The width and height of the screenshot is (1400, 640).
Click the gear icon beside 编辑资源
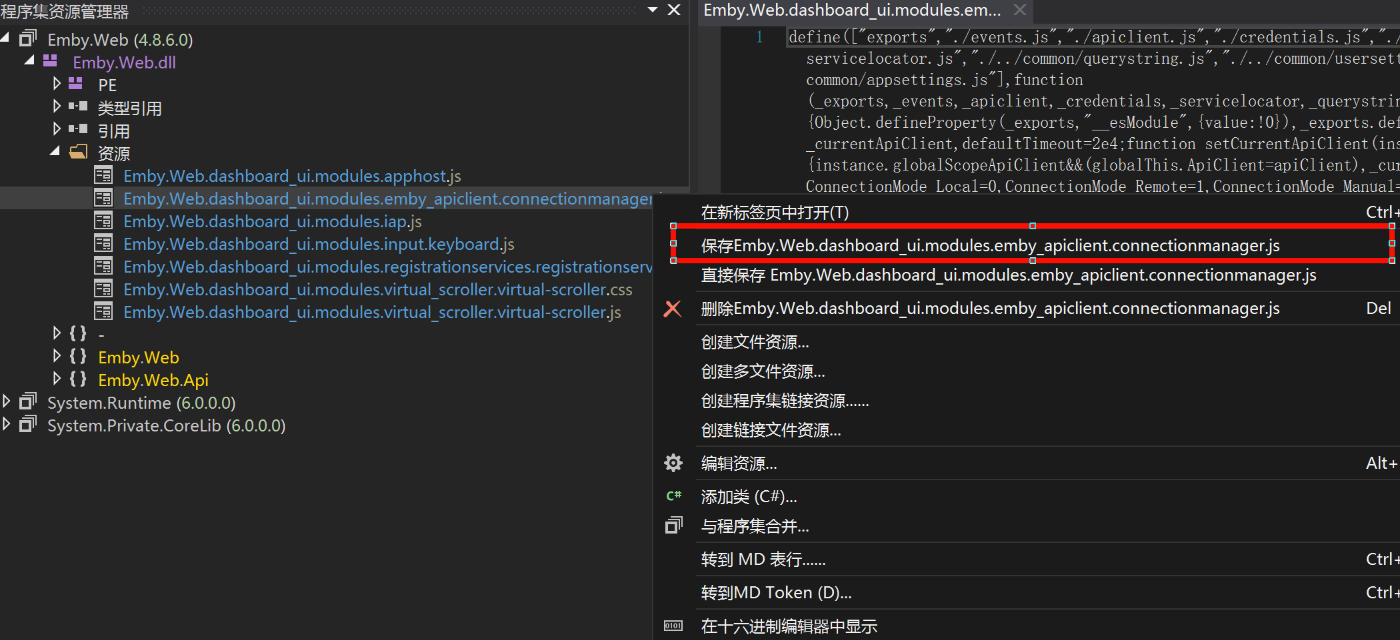tap(673, 463)
